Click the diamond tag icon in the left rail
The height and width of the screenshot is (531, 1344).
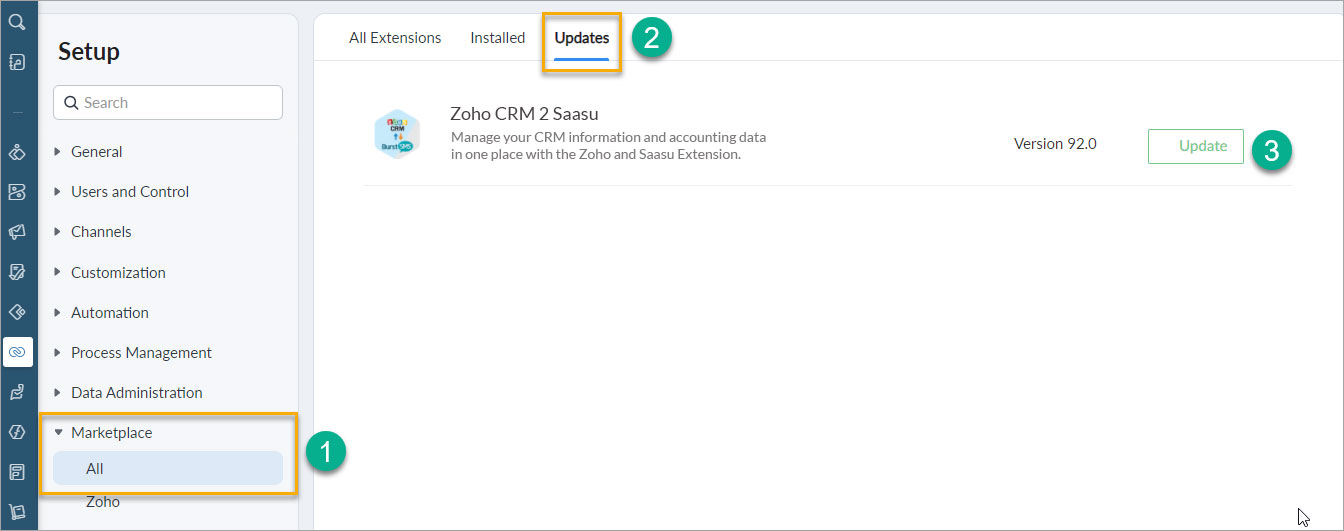click(17, 312)
